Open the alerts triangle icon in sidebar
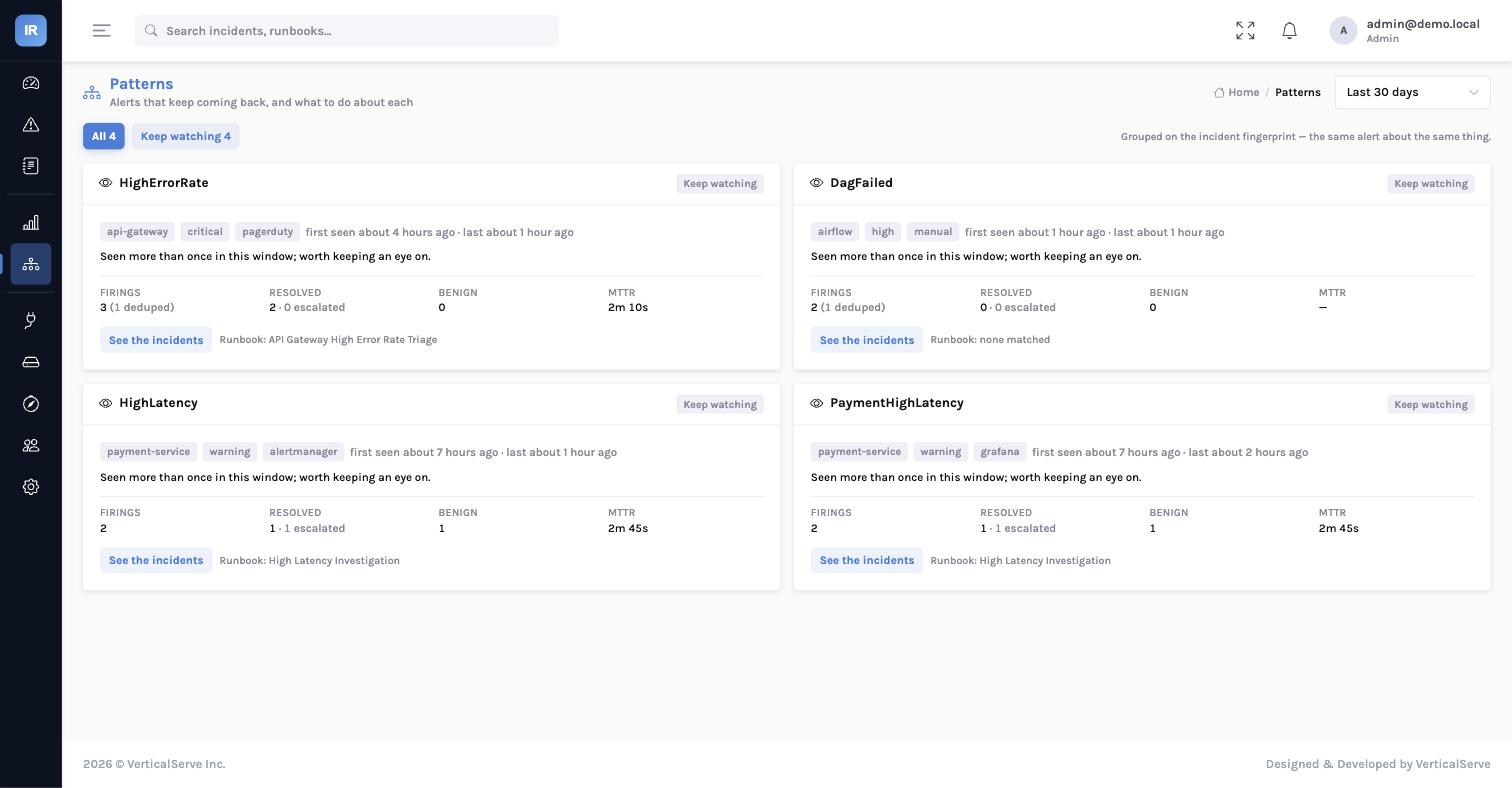Screen dimensions: 1512x788 coord(31,125)
